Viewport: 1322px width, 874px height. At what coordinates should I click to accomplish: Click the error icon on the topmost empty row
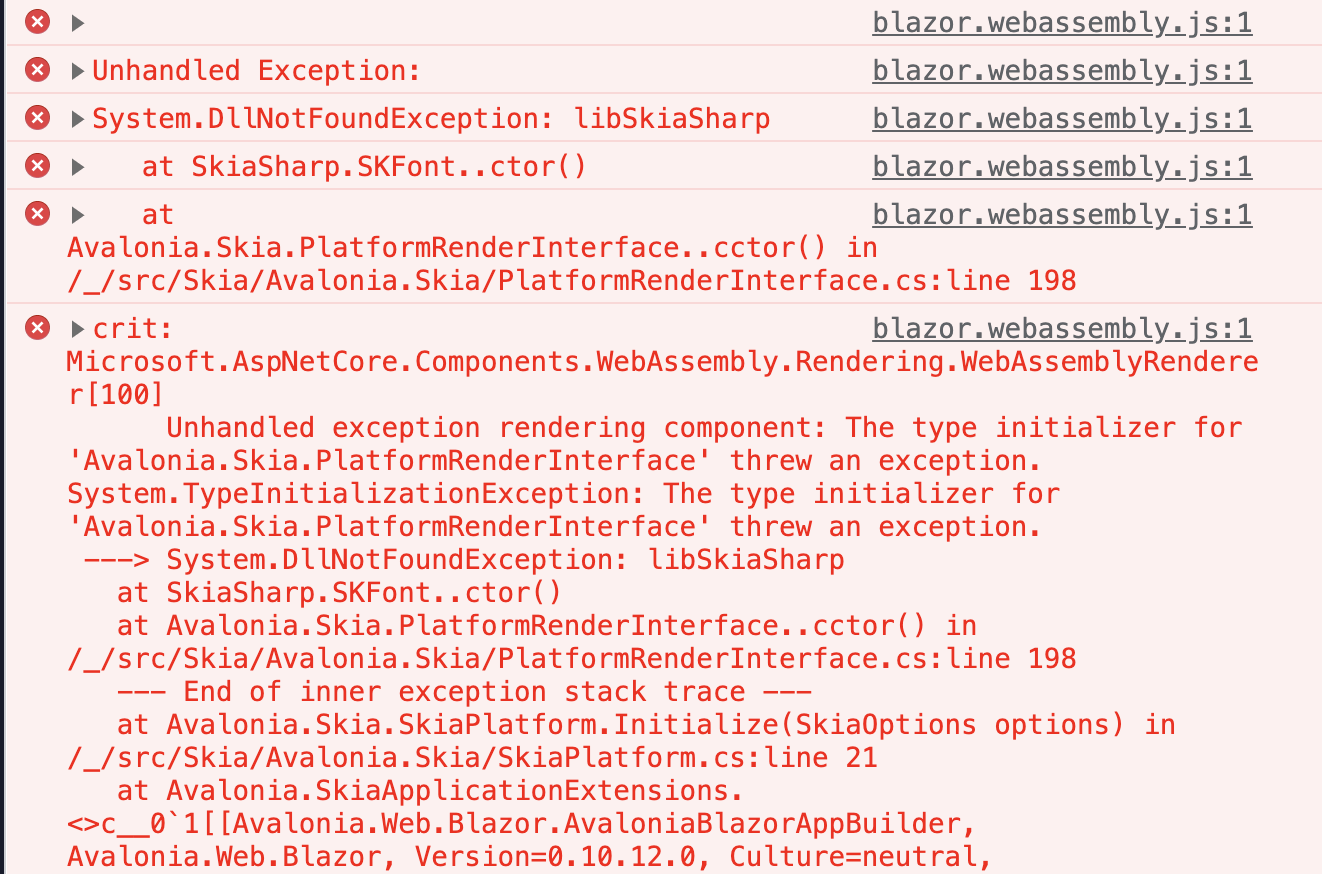[37, 22]
